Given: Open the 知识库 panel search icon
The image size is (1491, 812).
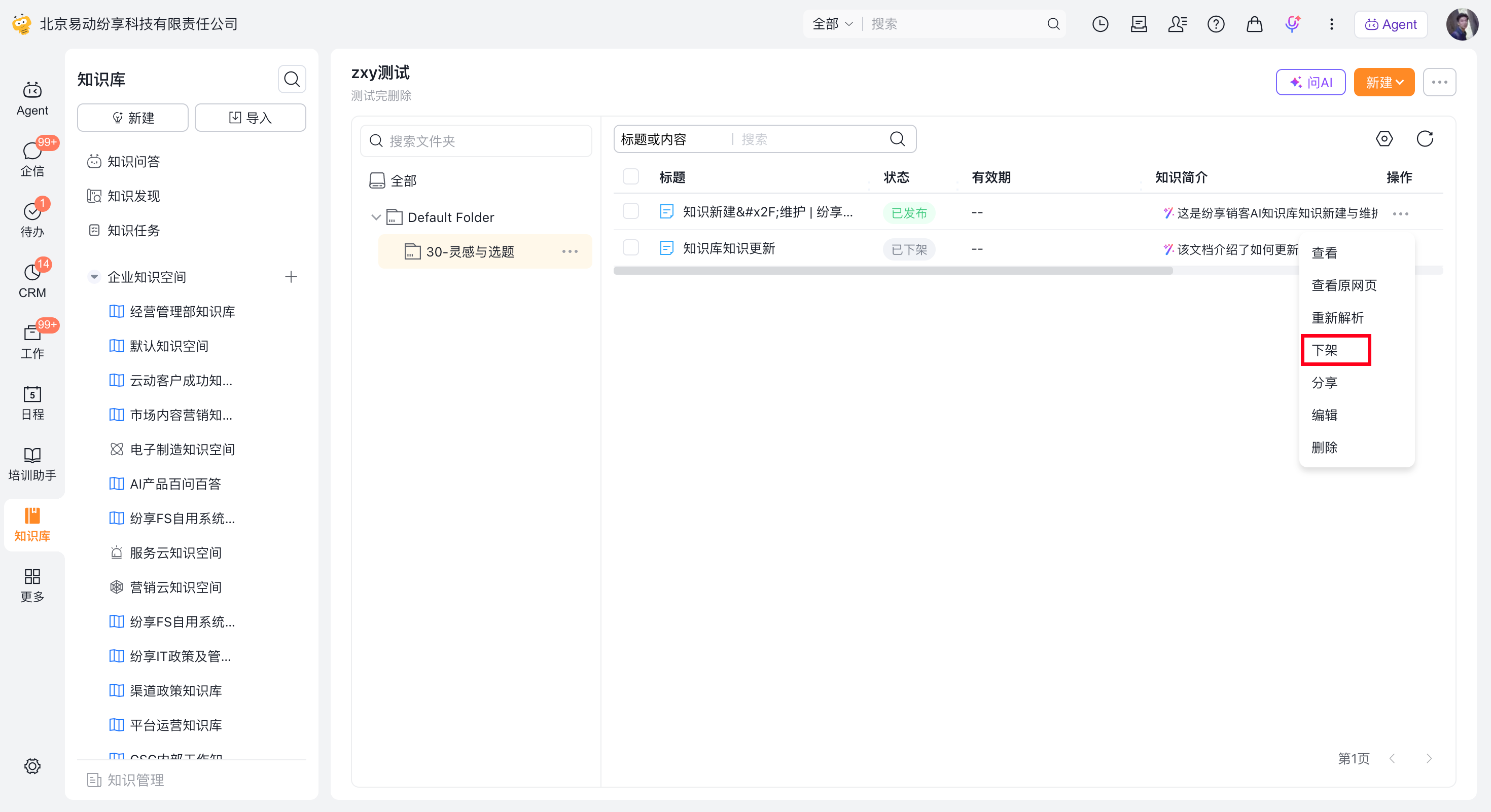Looking at the screenshot, I should tap(292, 79).
